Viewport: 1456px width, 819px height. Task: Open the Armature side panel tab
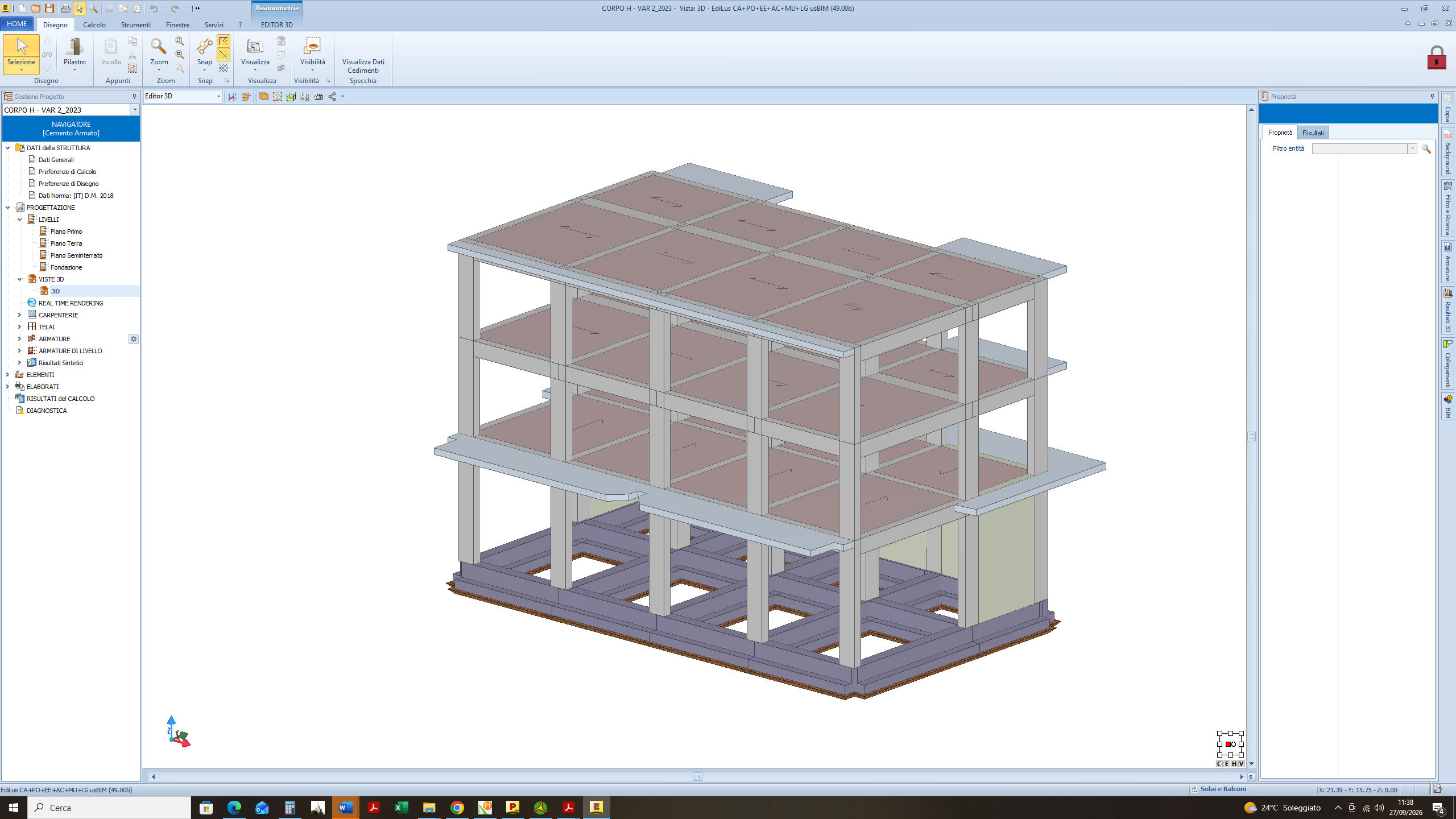[1448, 262]
